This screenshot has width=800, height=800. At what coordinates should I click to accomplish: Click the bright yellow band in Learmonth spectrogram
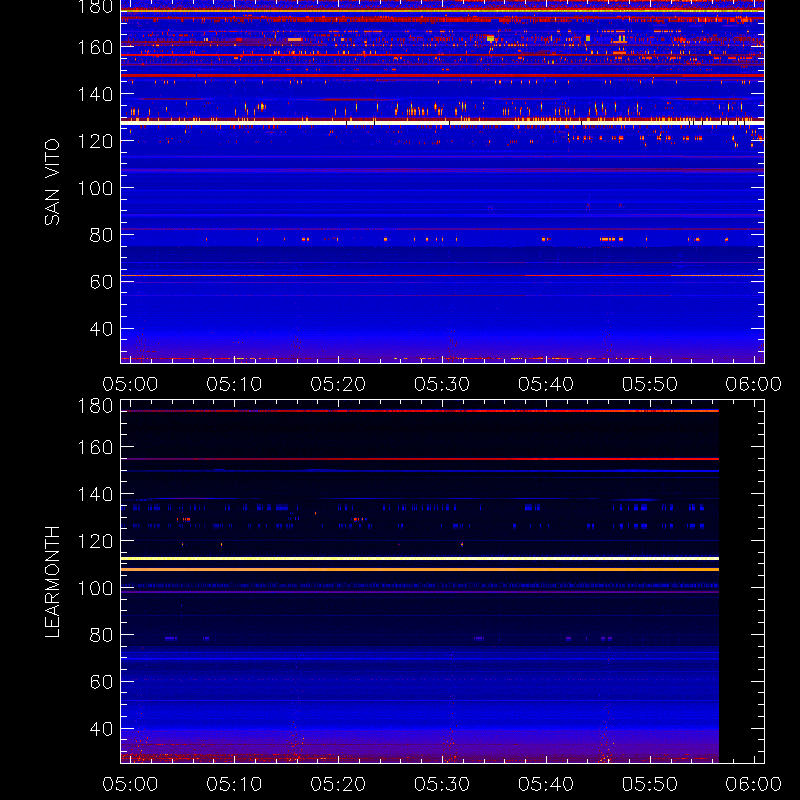click(420, 559)
